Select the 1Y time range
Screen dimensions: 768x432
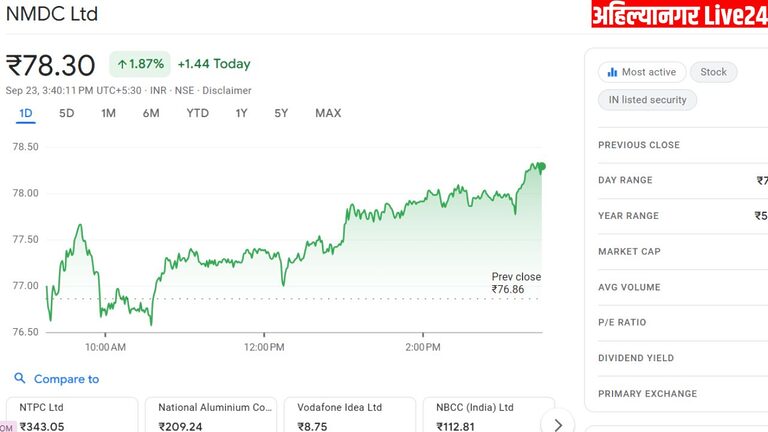241,113
